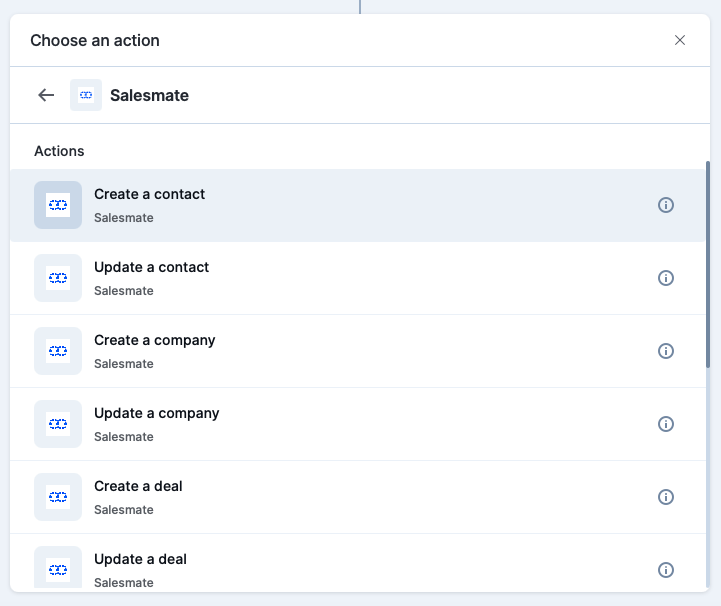Select the Update a contact action

tap(358, 278)
